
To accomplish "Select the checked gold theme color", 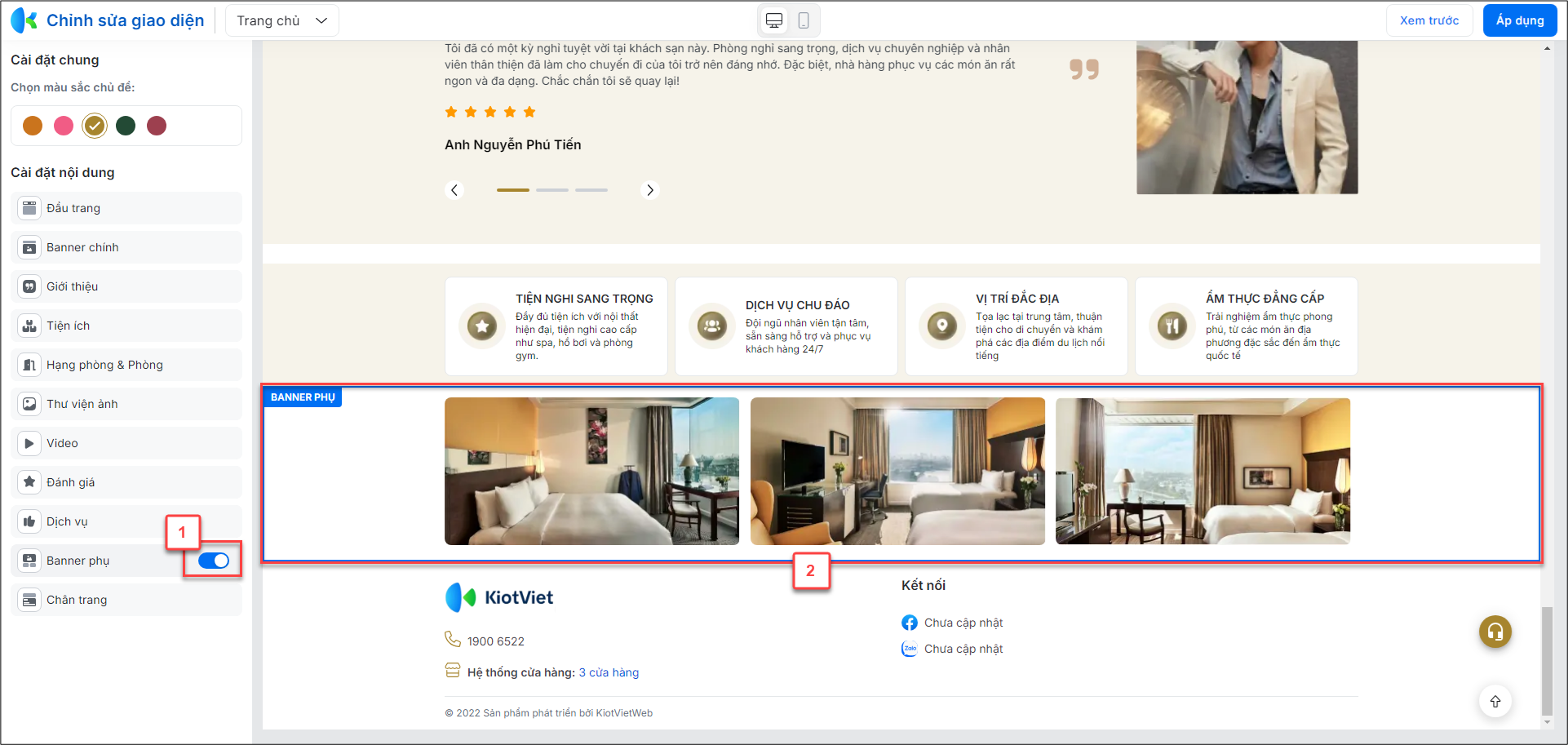I will pyautogui.click(x=95, y=126).
